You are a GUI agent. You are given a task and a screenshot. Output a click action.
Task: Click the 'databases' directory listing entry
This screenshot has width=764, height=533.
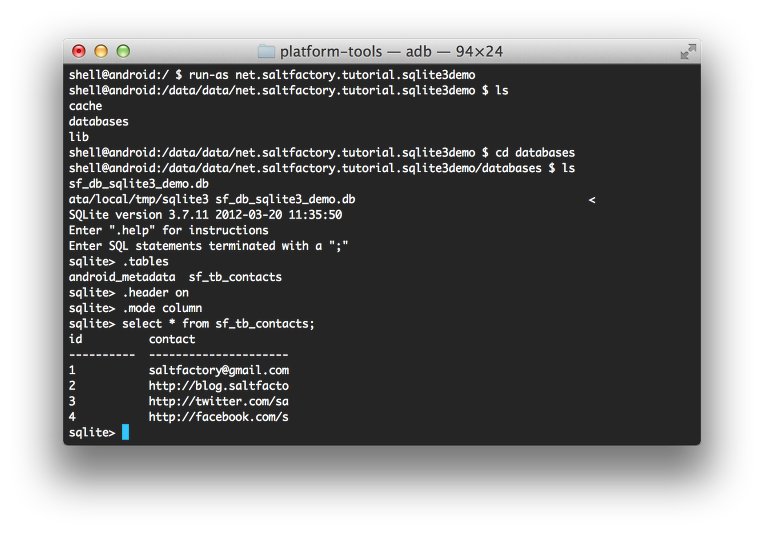pos(98,121)
